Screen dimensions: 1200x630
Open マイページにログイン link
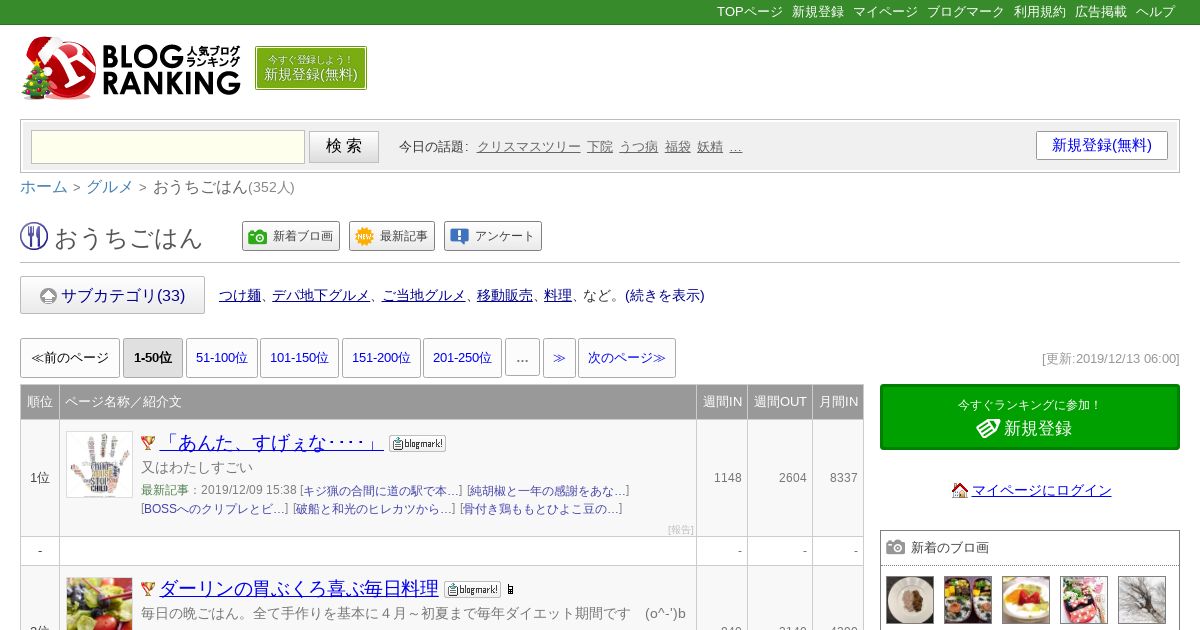[1041, 490]
